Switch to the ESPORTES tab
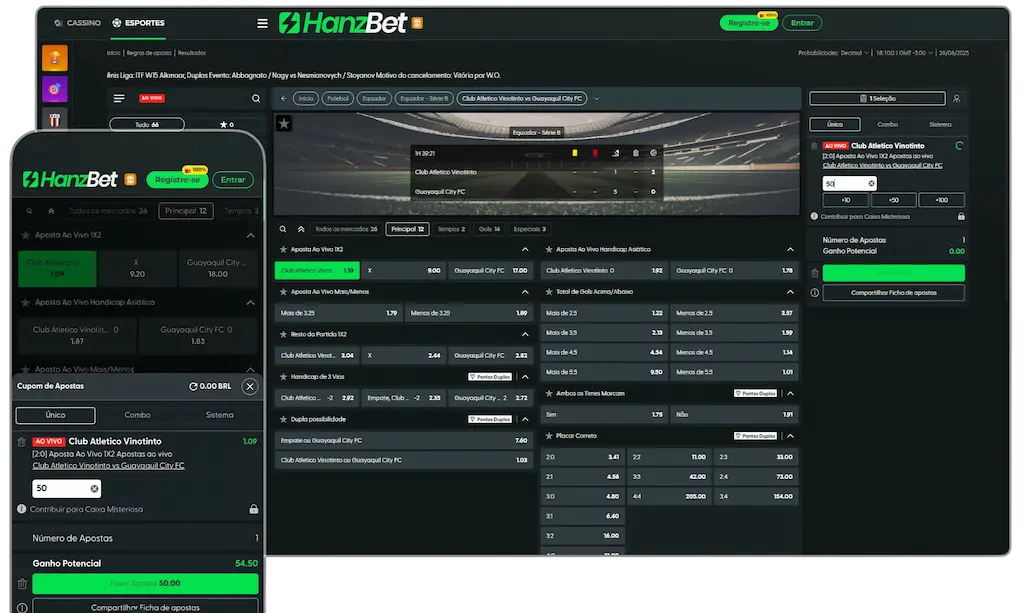1024x613 pixels. click(138, 23)
